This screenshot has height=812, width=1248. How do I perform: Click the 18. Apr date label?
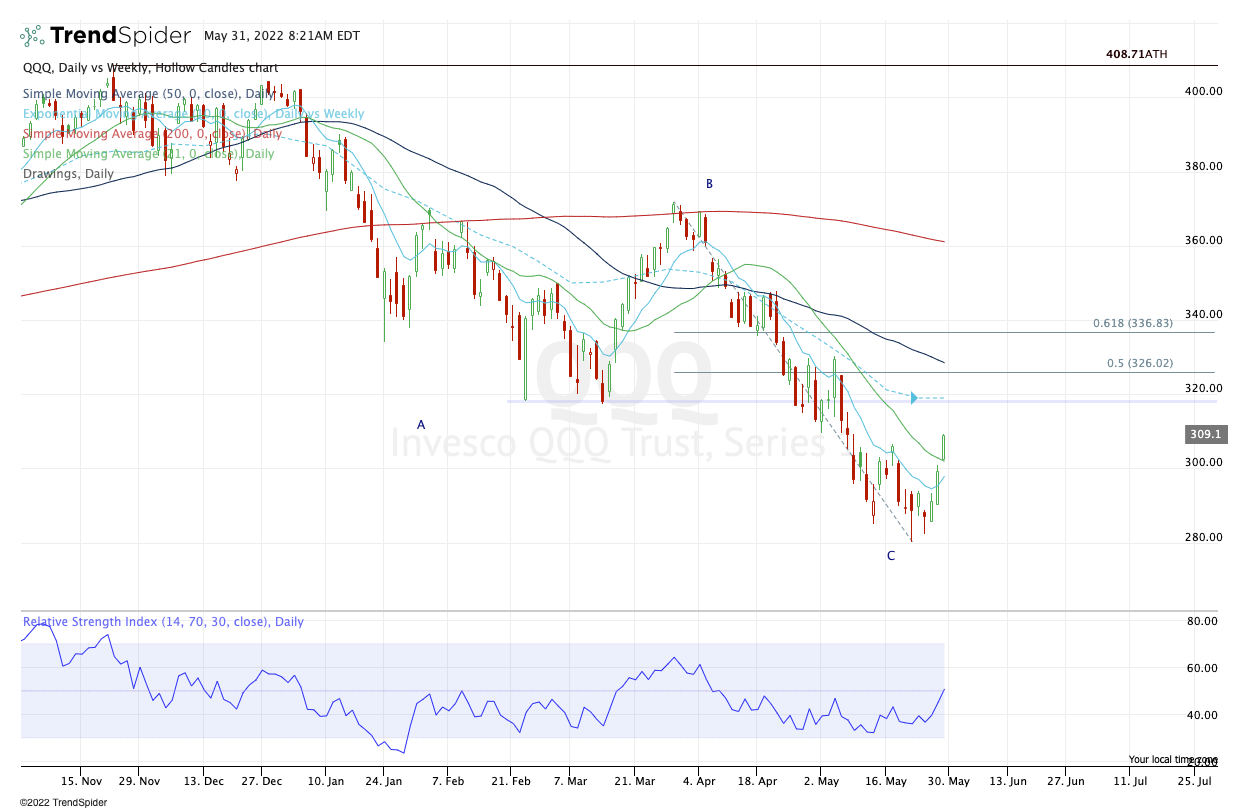756,780
